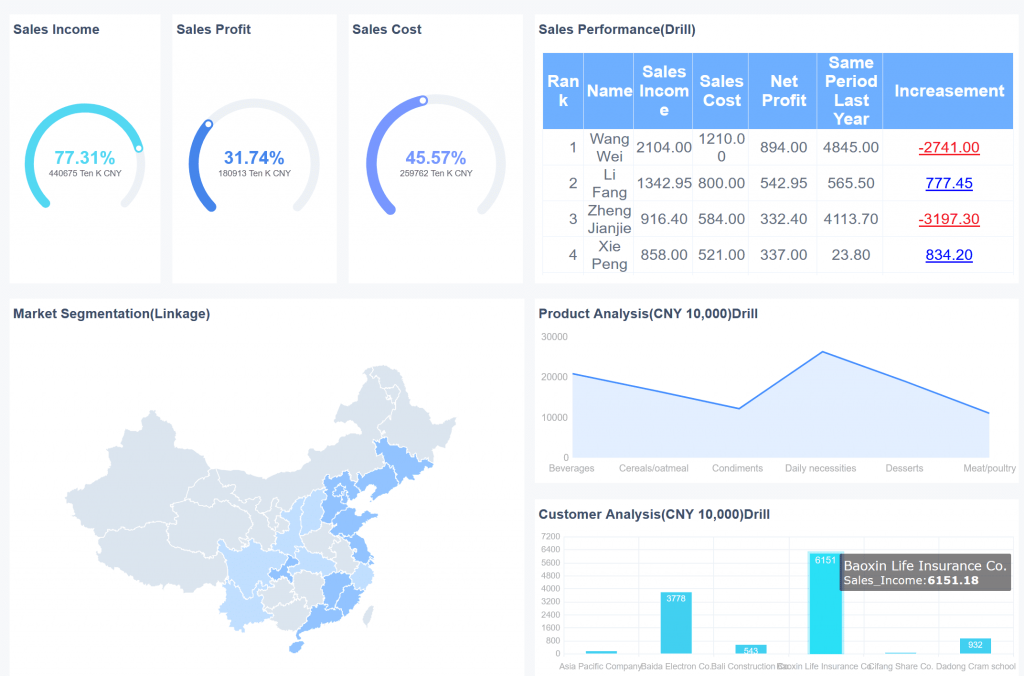Click the Meat/poultry axis label
The image size is (1024, 676).
coord(989,468)
